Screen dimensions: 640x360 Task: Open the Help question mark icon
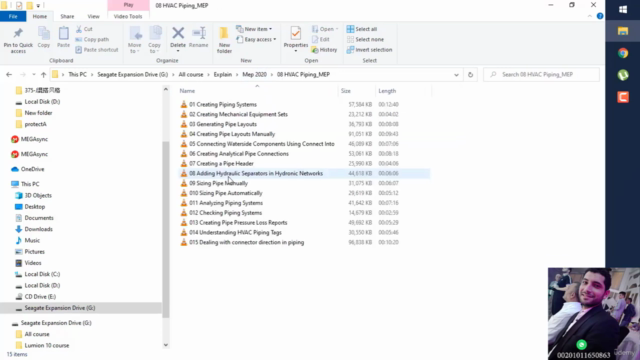[x=600, y=16]
